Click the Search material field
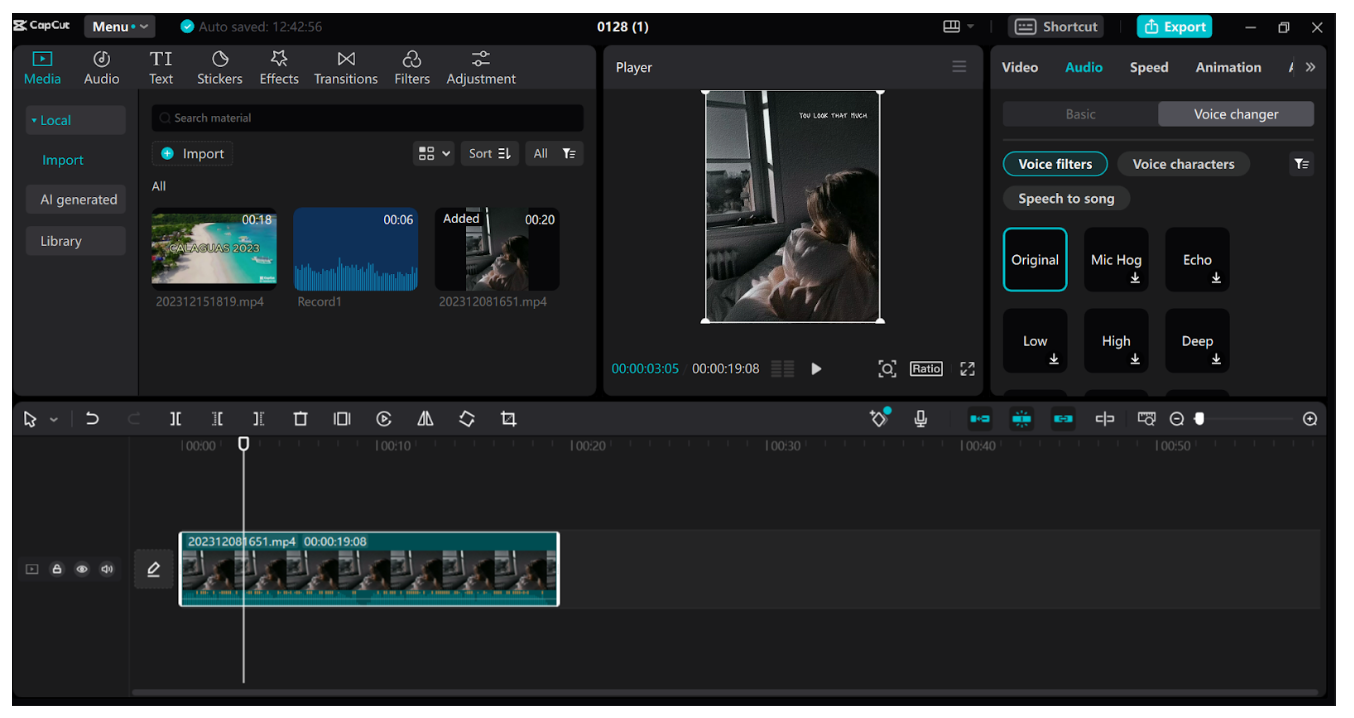The height and width of the screenshot is (718, 1354). (x=367, y=118)
